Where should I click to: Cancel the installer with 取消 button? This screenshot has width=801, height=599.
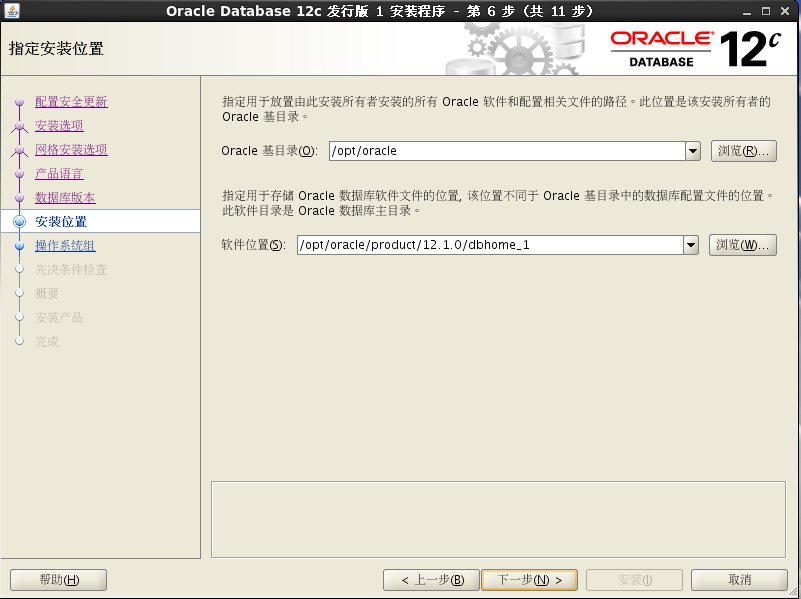click(739, 580)
